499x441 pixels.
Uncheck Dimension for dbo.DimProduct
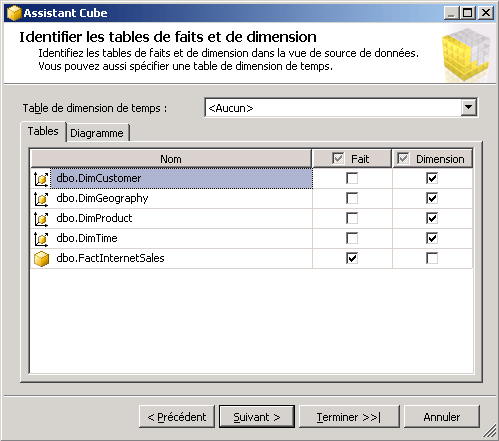432,218
